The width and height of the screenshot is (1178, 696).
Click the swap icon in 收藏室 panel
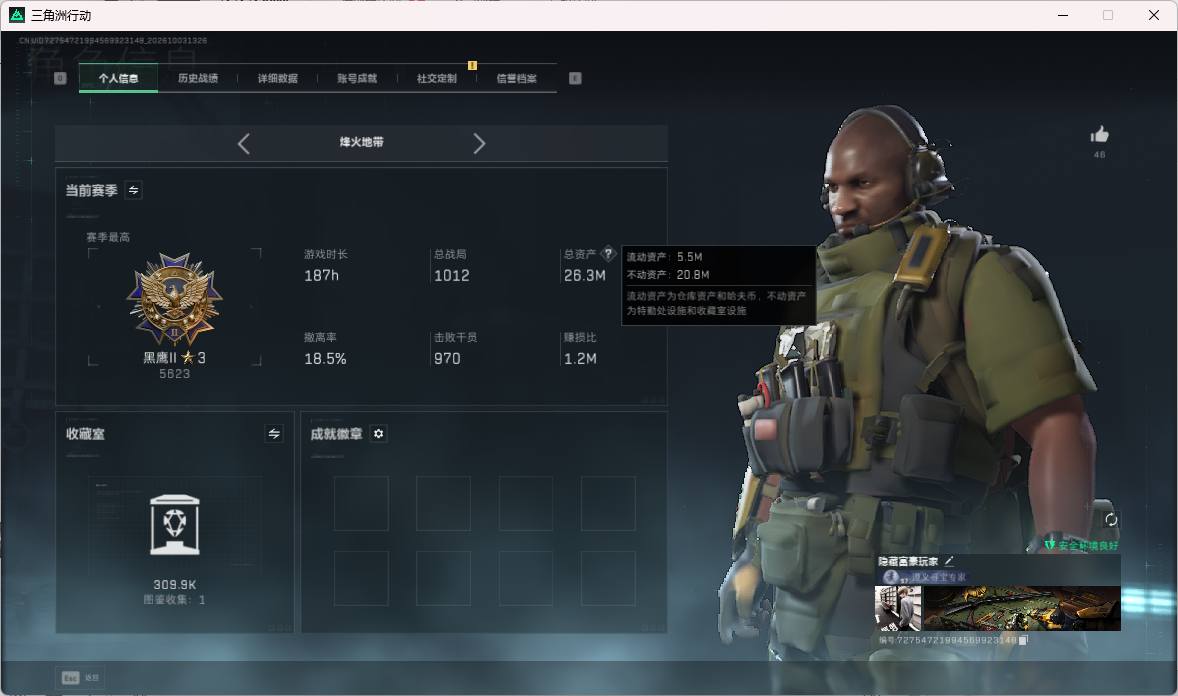[x=274, y=434]
